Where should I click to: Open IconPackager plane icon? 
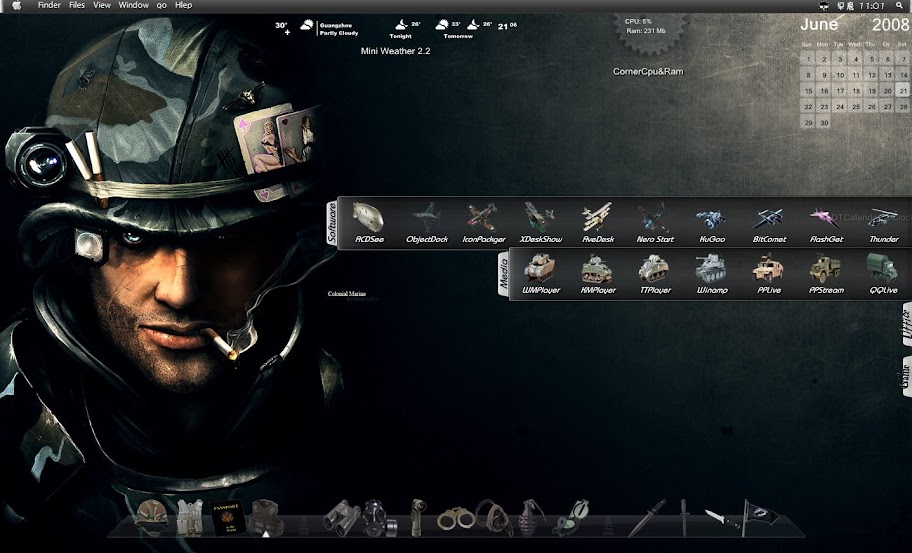(x=483, y=223)
